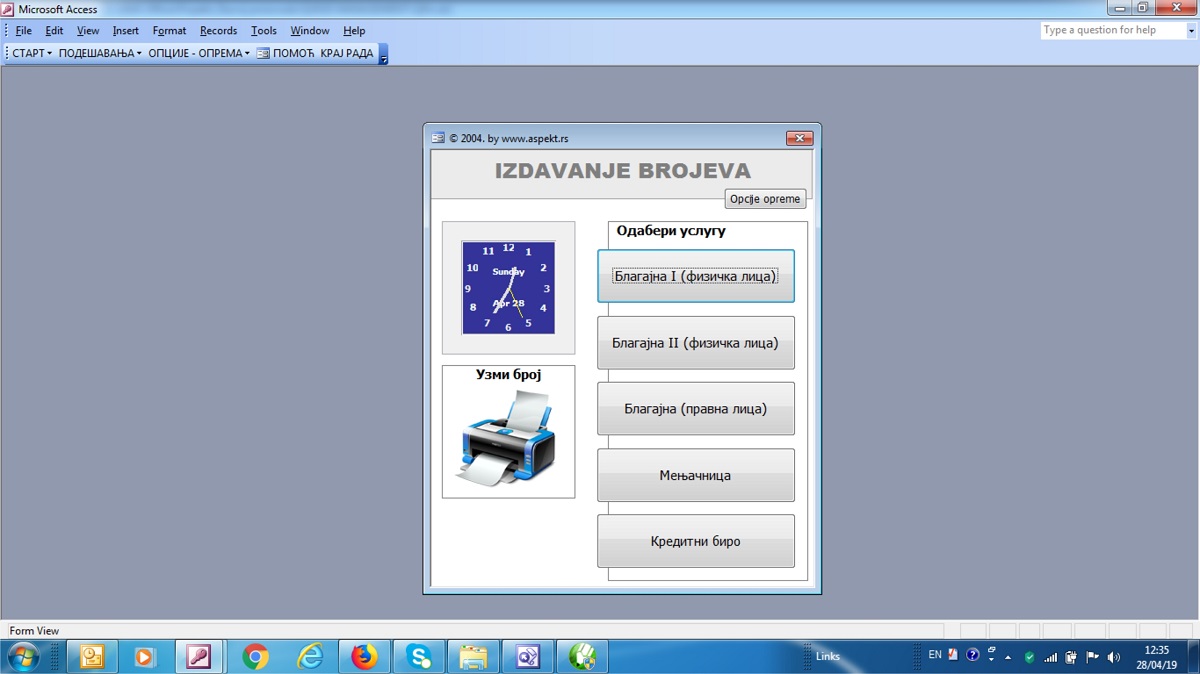Image resolution: width=1200 pixels, height=674 pixels.
Task: Open the file explorer folder on the taskbar
Action: 473,657
